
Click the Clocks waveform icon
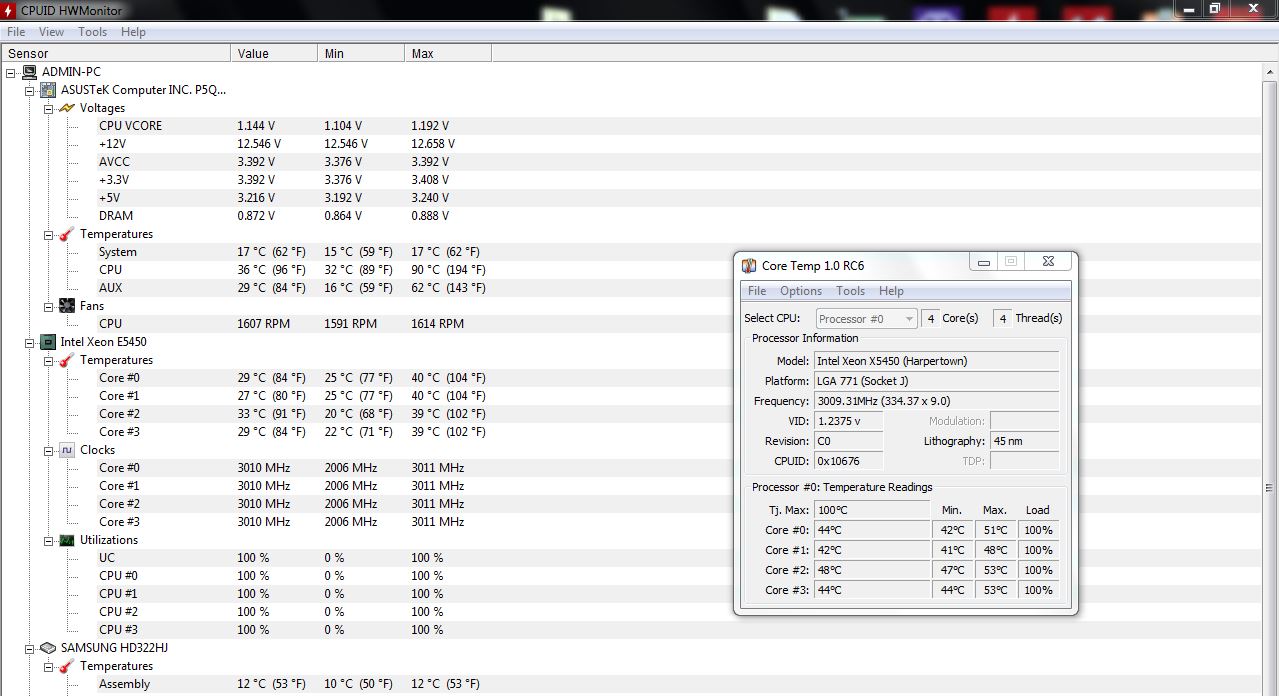click(67, 450)
